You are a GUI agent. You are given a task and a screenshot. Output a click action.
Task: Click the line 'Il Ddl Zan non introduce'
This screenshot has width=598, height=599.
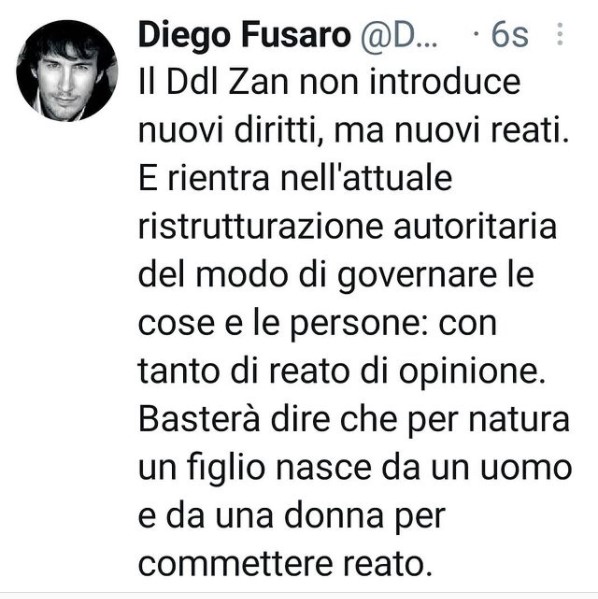click(x=329, y=83)
